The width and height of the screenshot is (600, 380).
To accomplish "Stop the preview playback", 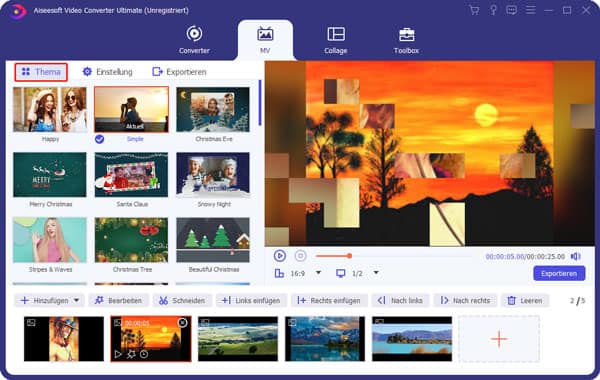I will (300, 256).
